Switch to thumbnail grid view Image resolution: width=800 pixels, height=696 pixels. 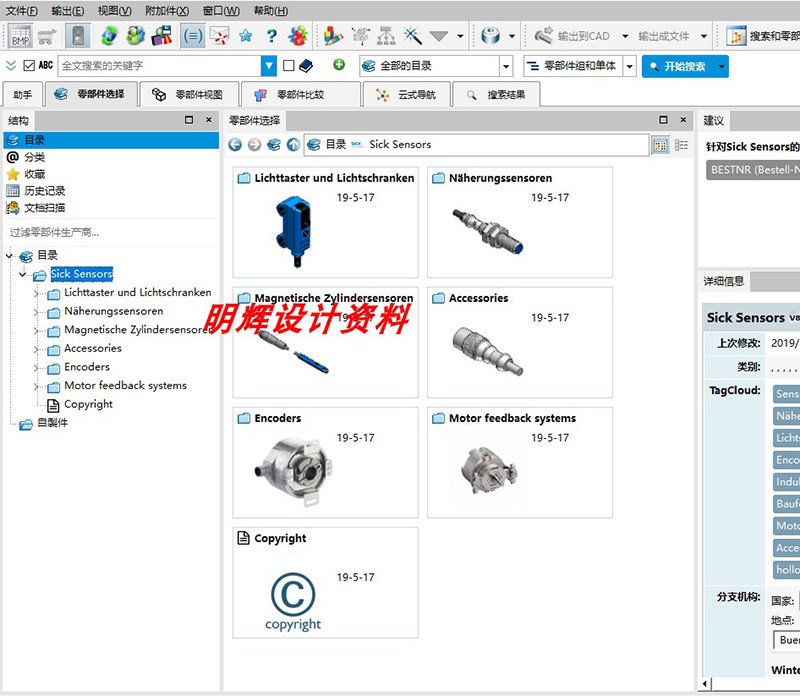[660, 145]
